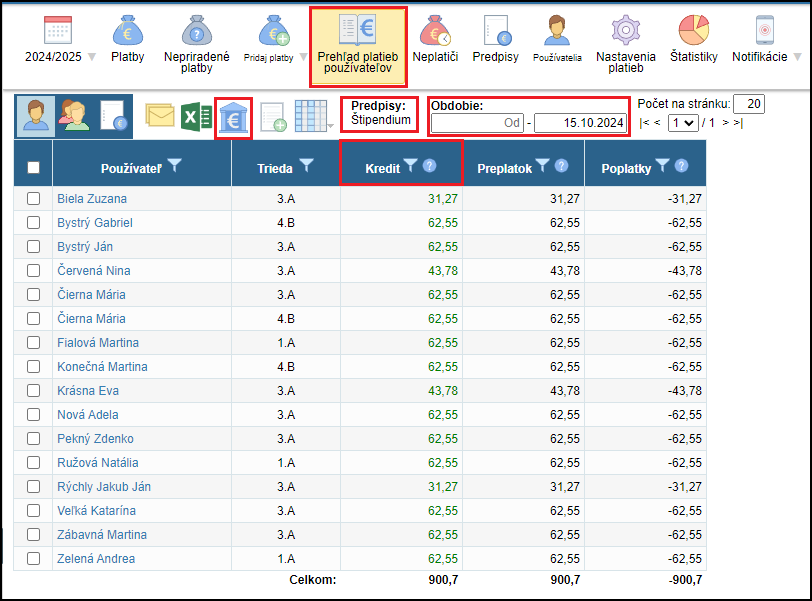Check the box for Bystrý Gabriel
The height and width of the screenshot is (601, 812).
pyautogui.click(x=33, y=222)
